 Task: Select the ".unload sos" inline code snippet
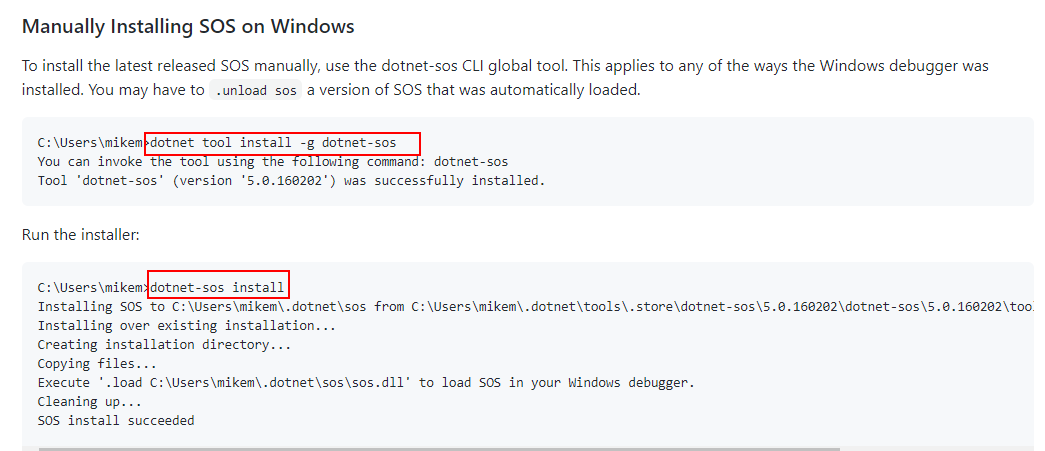click(x=256, y=90)
